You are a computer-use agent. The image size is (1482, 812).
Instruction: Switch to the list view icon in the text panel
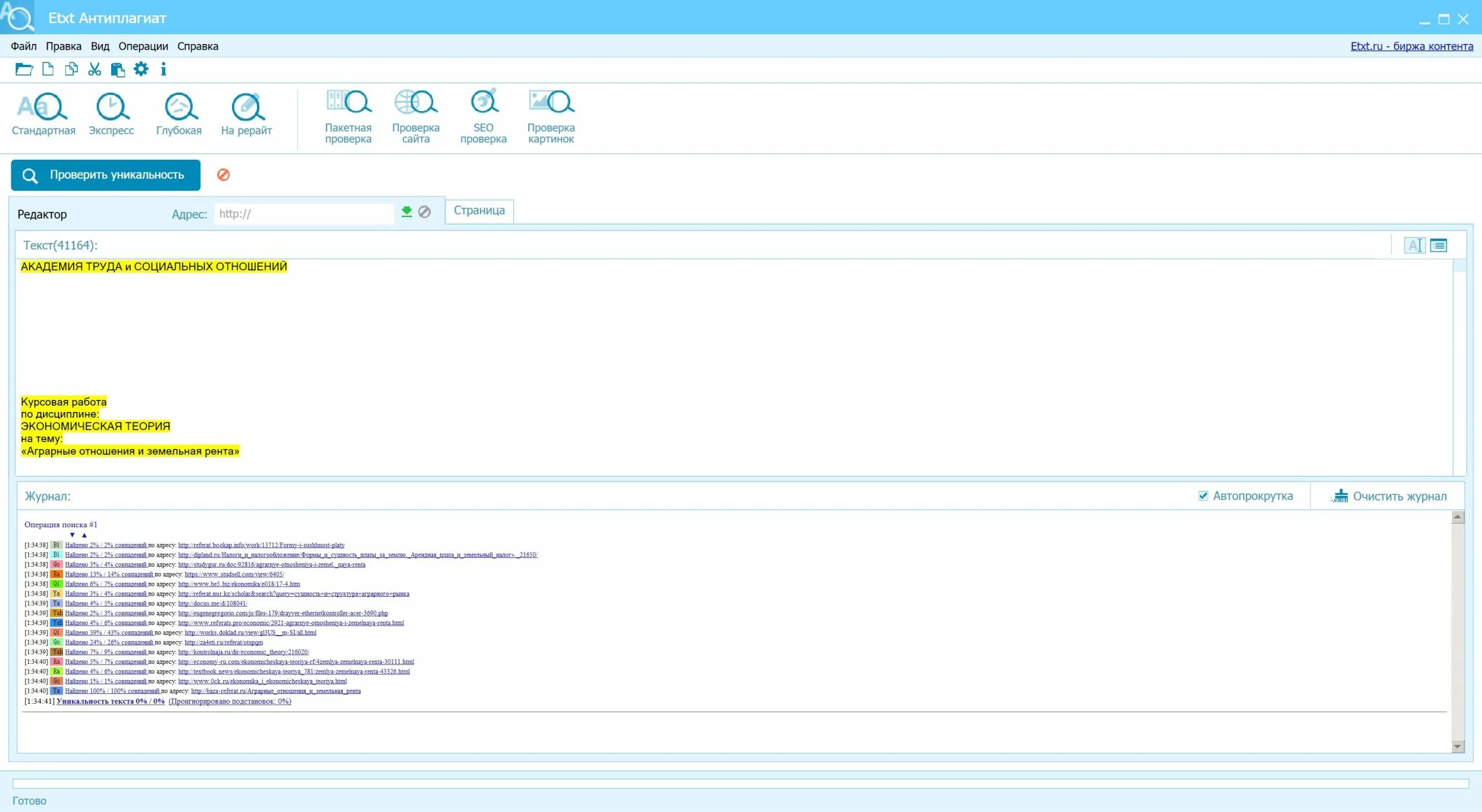click(x=1439, y=245)
